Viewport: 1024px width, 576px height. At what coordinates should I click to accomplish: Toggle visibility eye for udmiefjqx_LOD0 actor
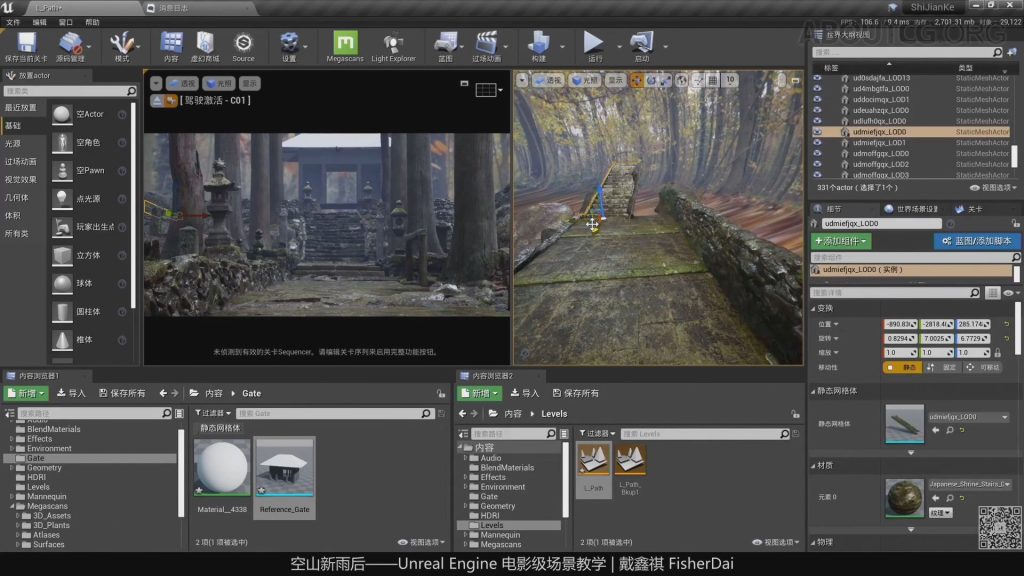click(x=817, y=132)
